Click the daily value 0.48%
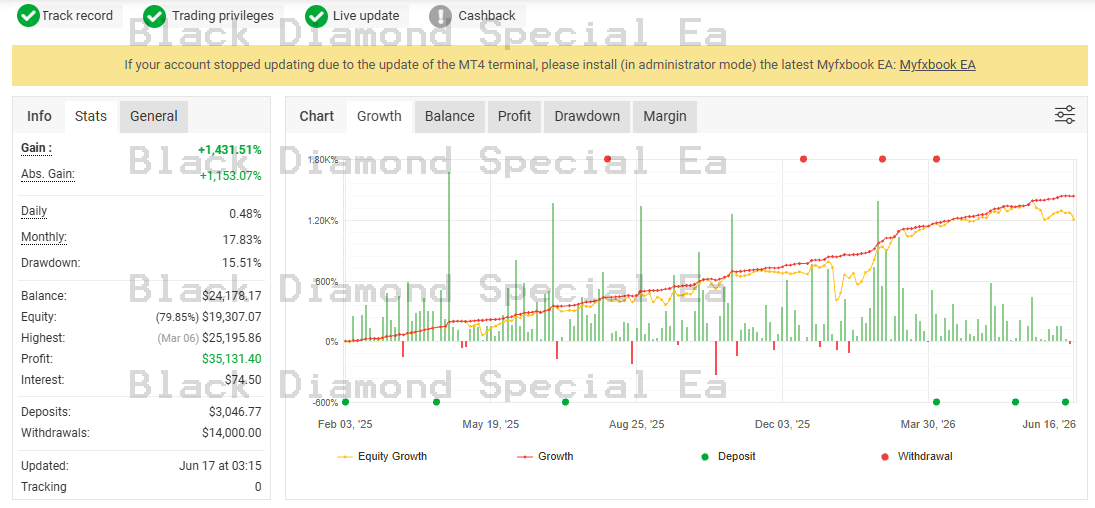 pyautogui.click(x=245, y=214)
